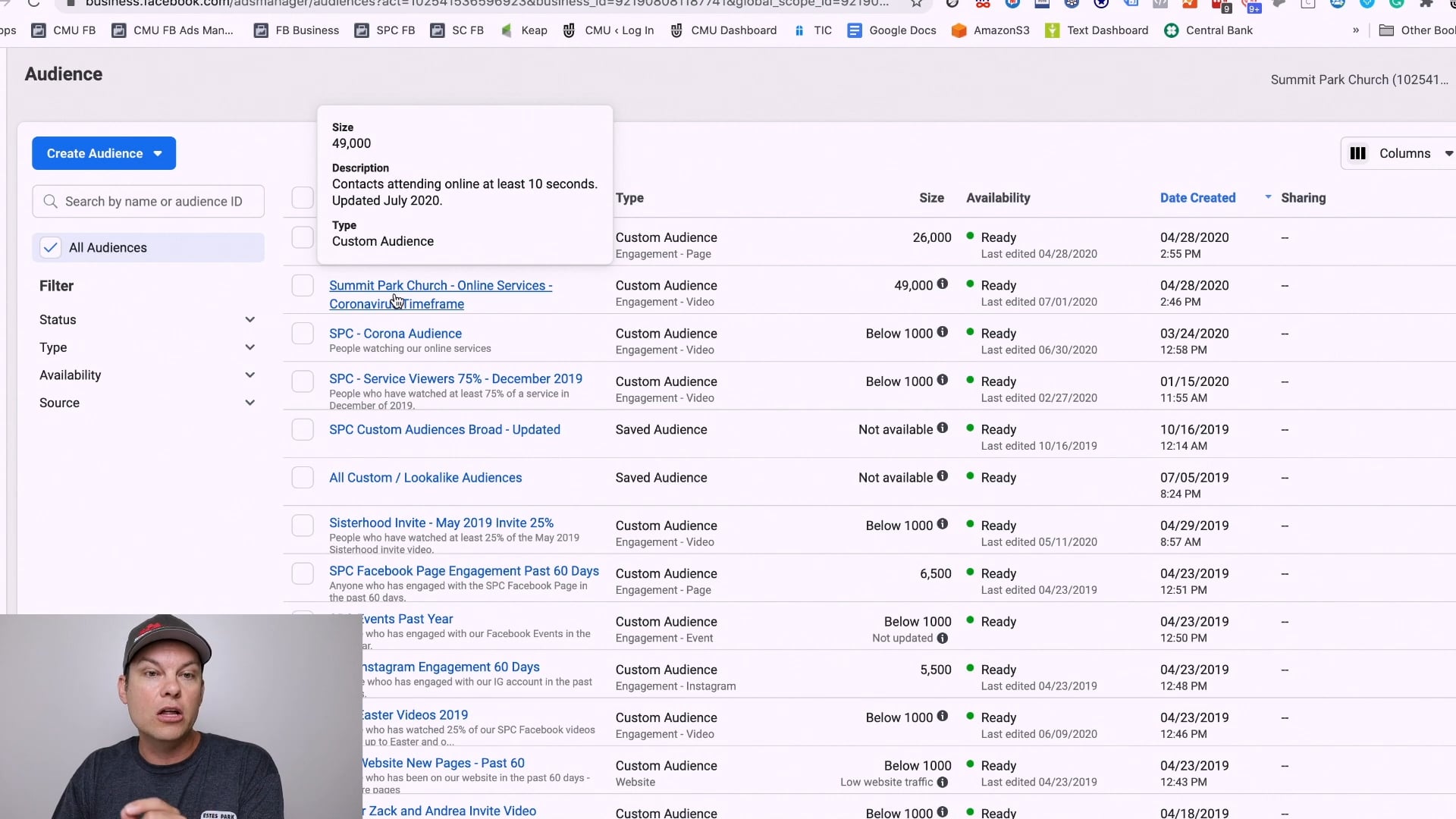Sort by Date Created column
1456x819 pixels.
click(x=1197, y=198)
